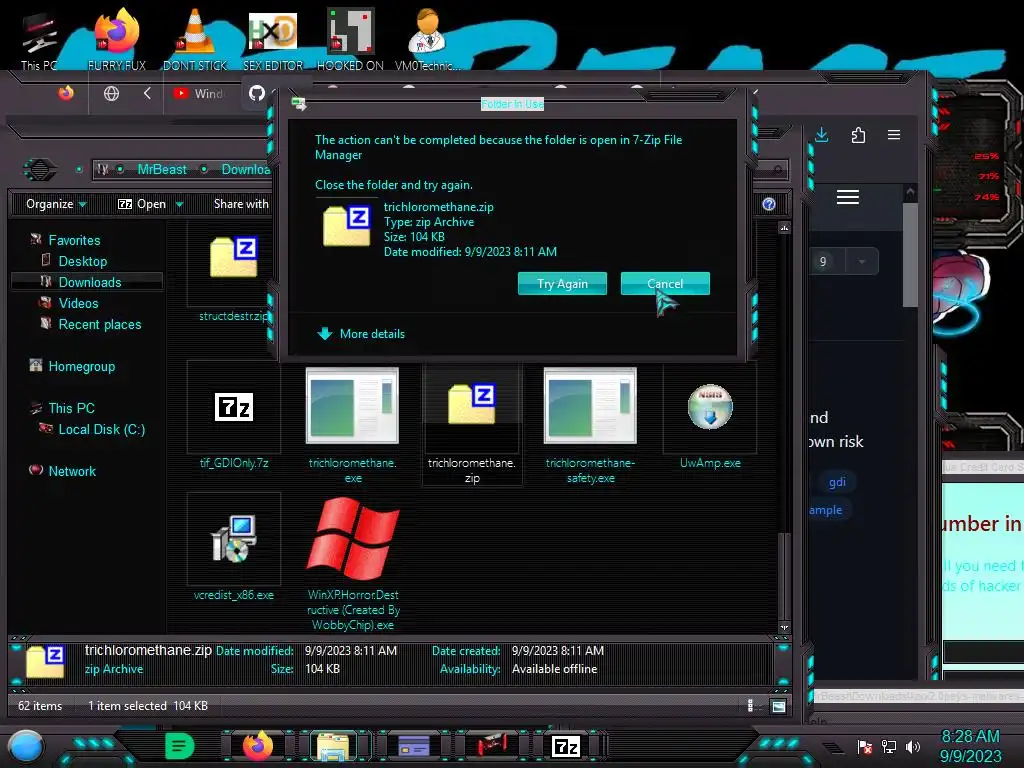This screenshot has height=768, width=1024.
Task: Expand More details in the dialog
Action: click(x=361, y=334)
